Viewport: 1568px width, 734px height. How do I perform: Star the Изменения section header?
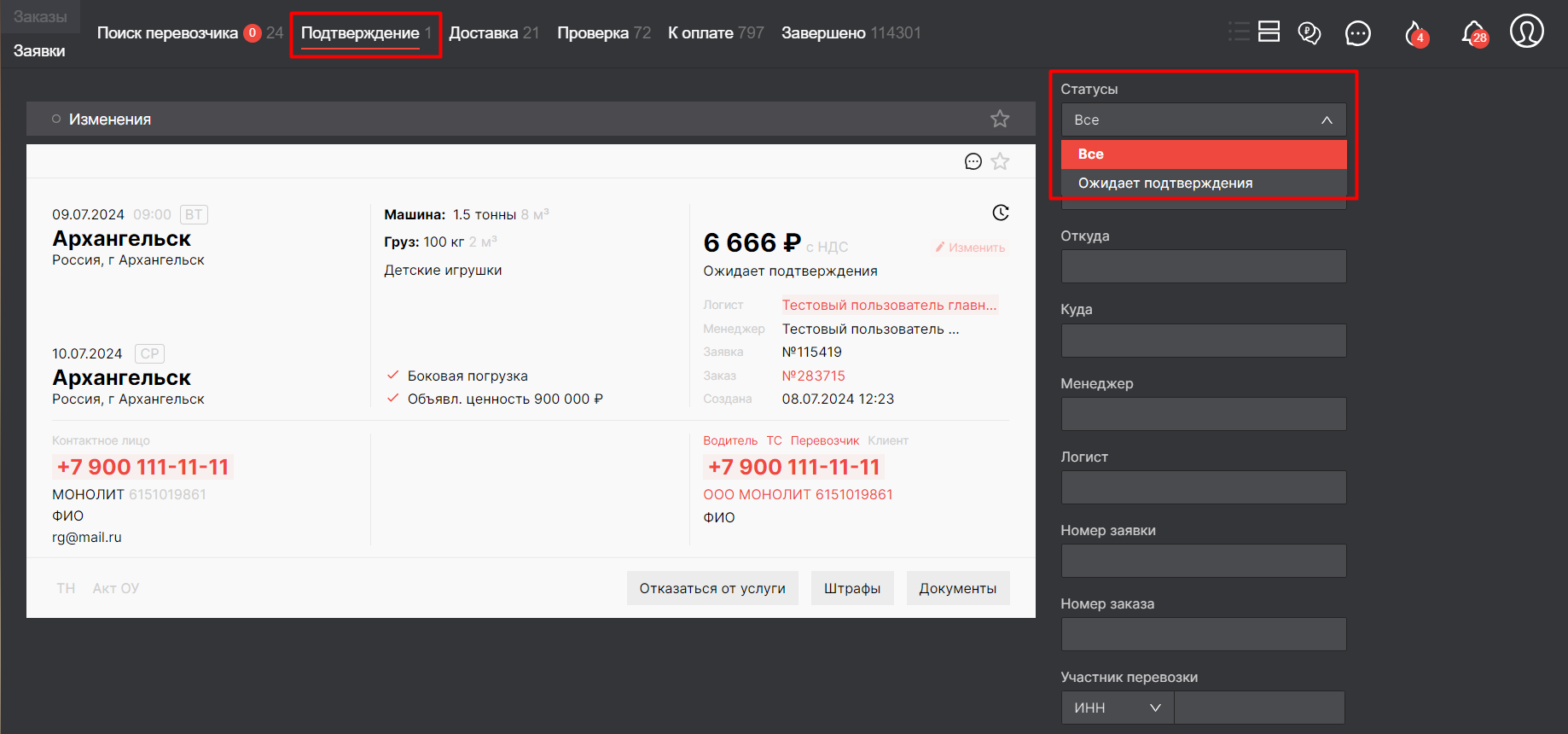(1000, 119)
